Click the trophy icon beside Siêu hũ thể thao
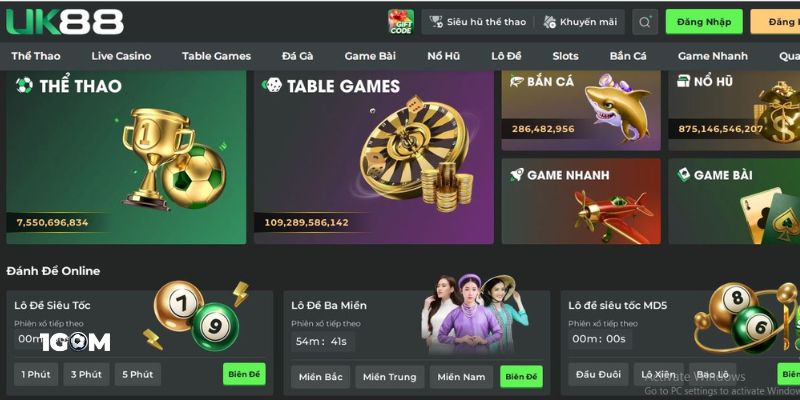 pos(436,21)
